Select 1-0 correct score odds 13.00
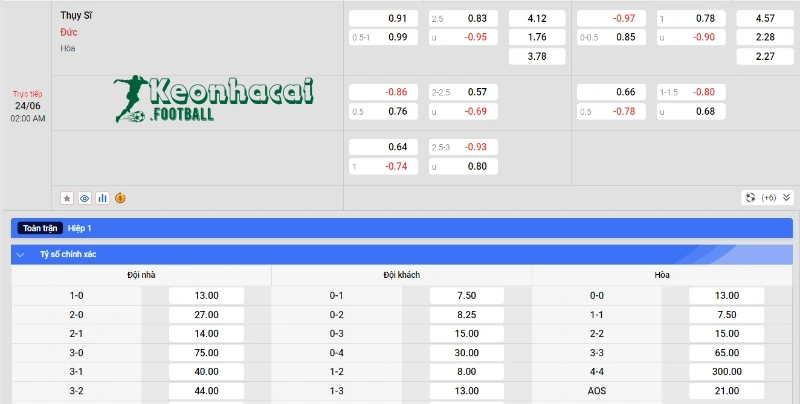The width and height of the screenshot is (800, 404). [207, 296]
